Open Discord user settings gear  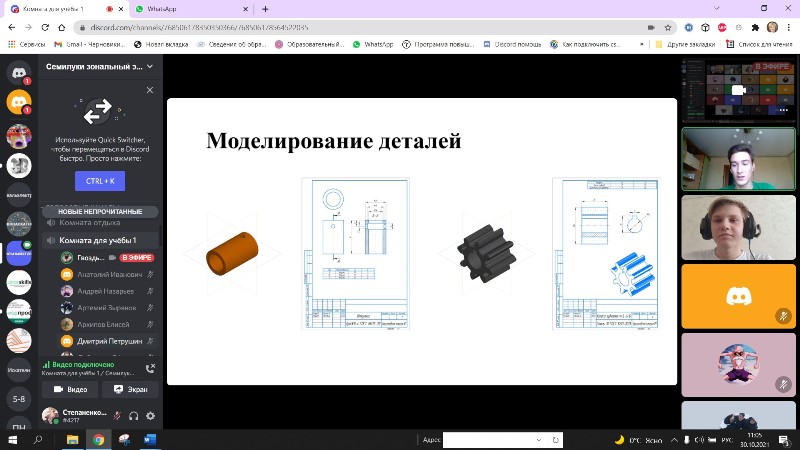(150, 415)
